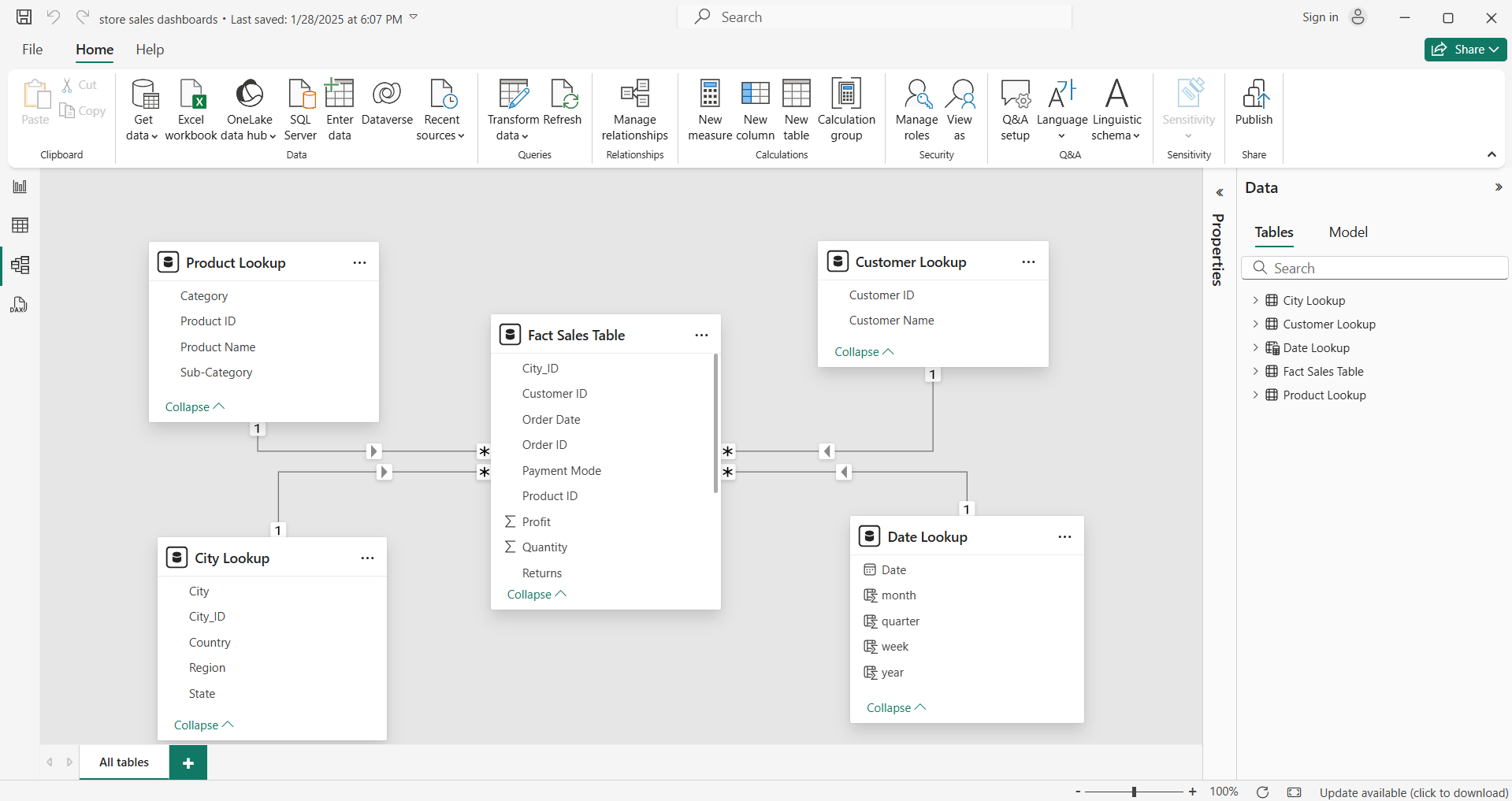
Task: Click Transform data icon
Action: point(513,94)
